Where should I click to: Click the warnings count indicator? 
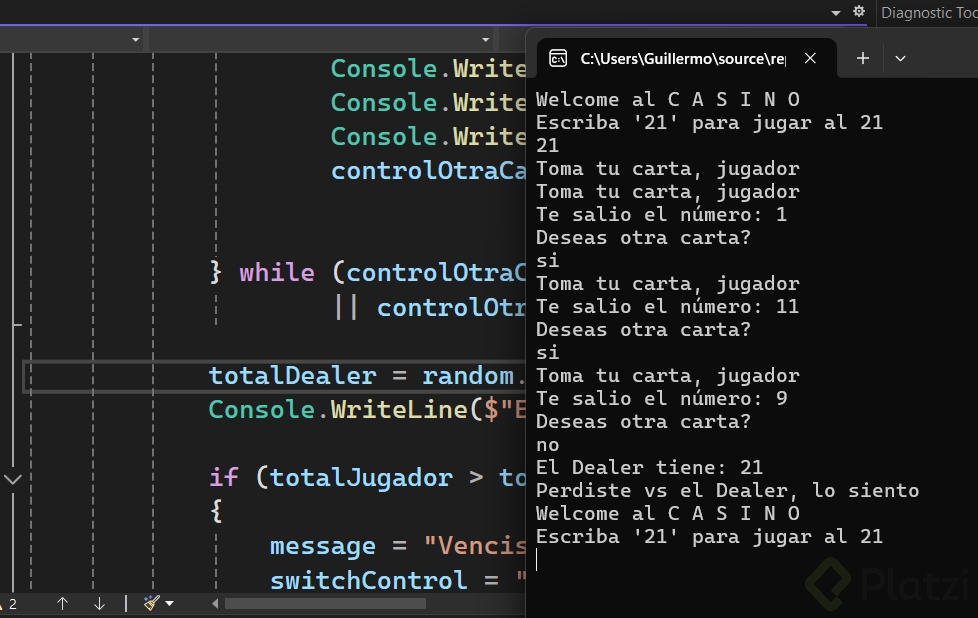[x=10, y=603]
